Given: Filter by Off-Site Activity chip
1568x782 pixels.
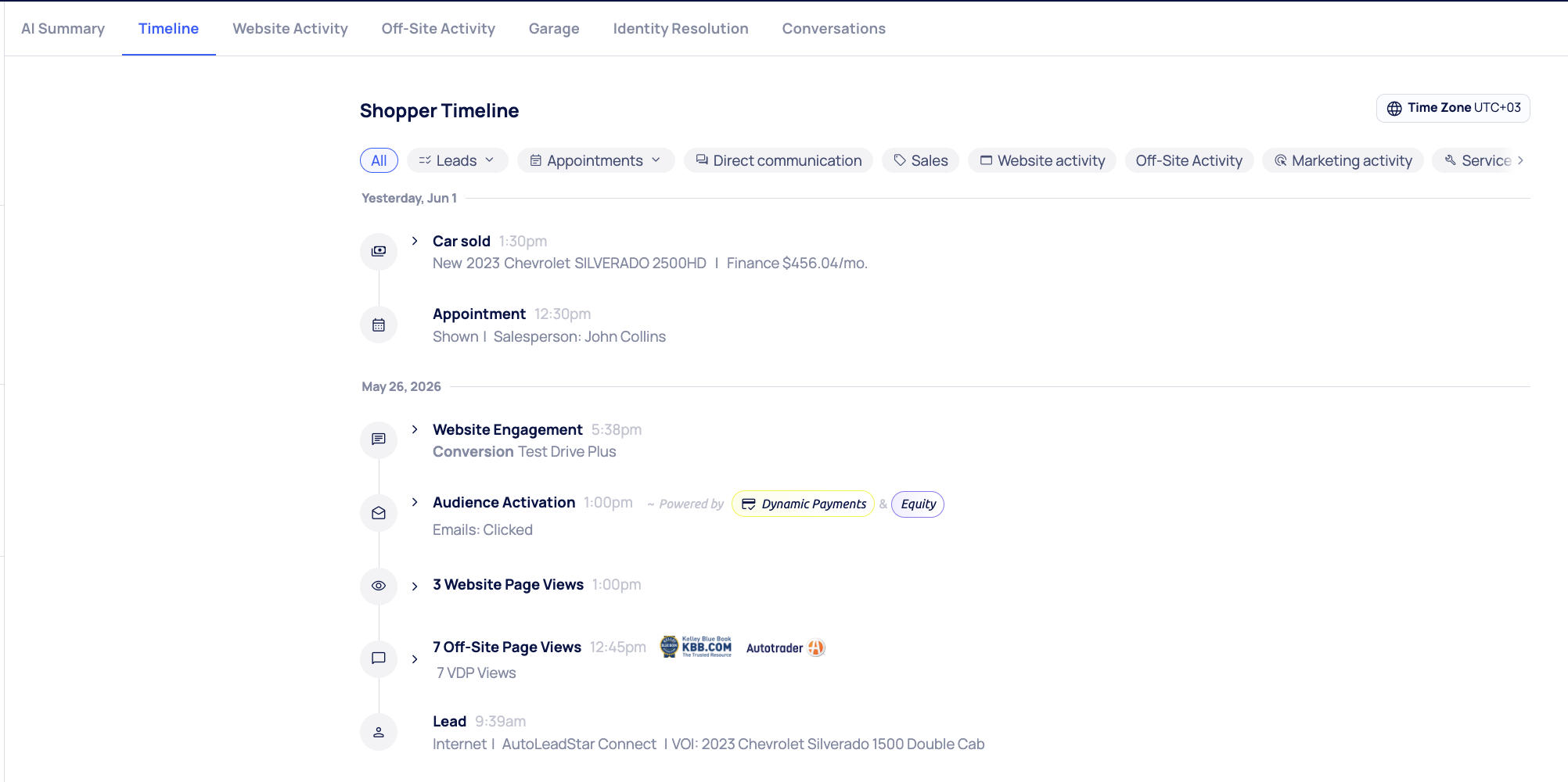Looking at the screenshot, I should point(1189,160).
